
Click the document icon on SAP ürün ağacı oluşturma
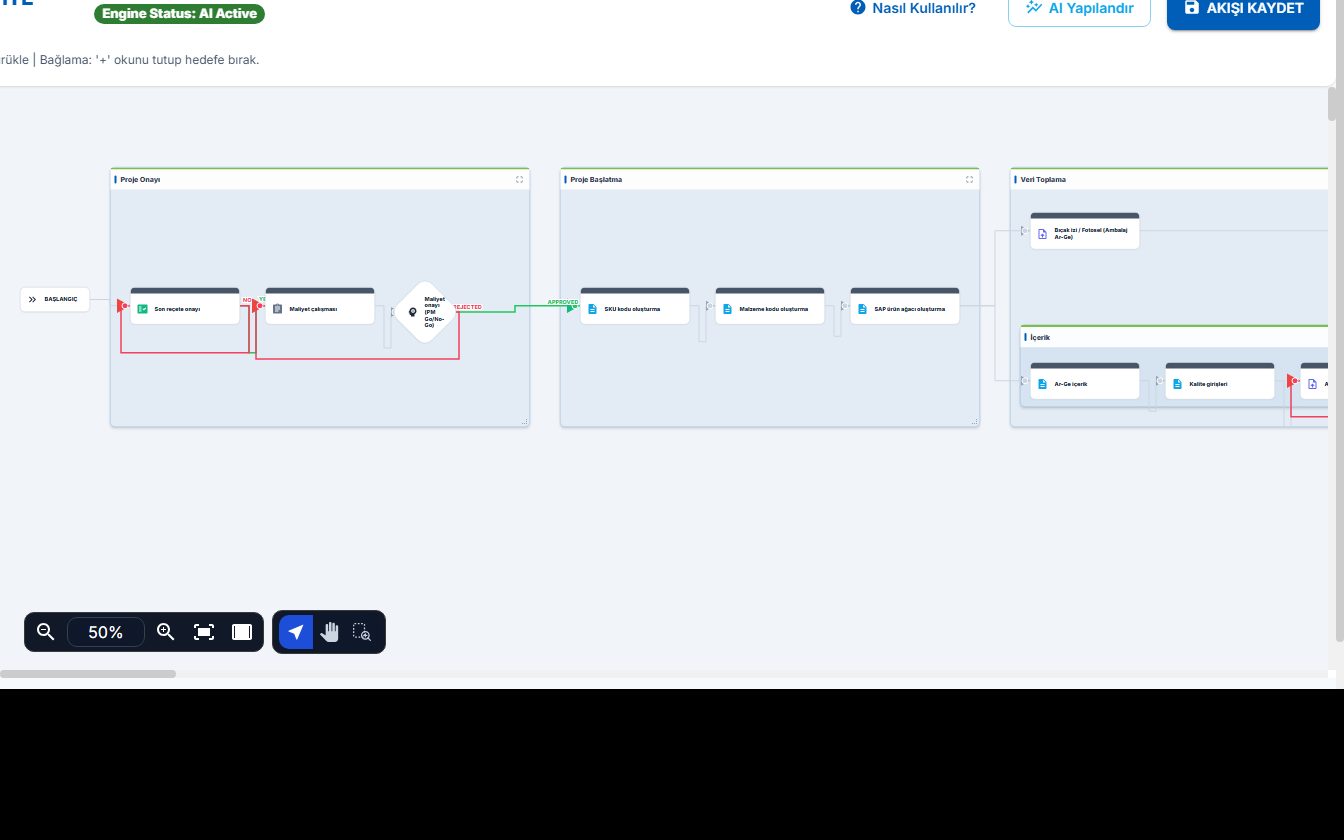tap(863, 309)
